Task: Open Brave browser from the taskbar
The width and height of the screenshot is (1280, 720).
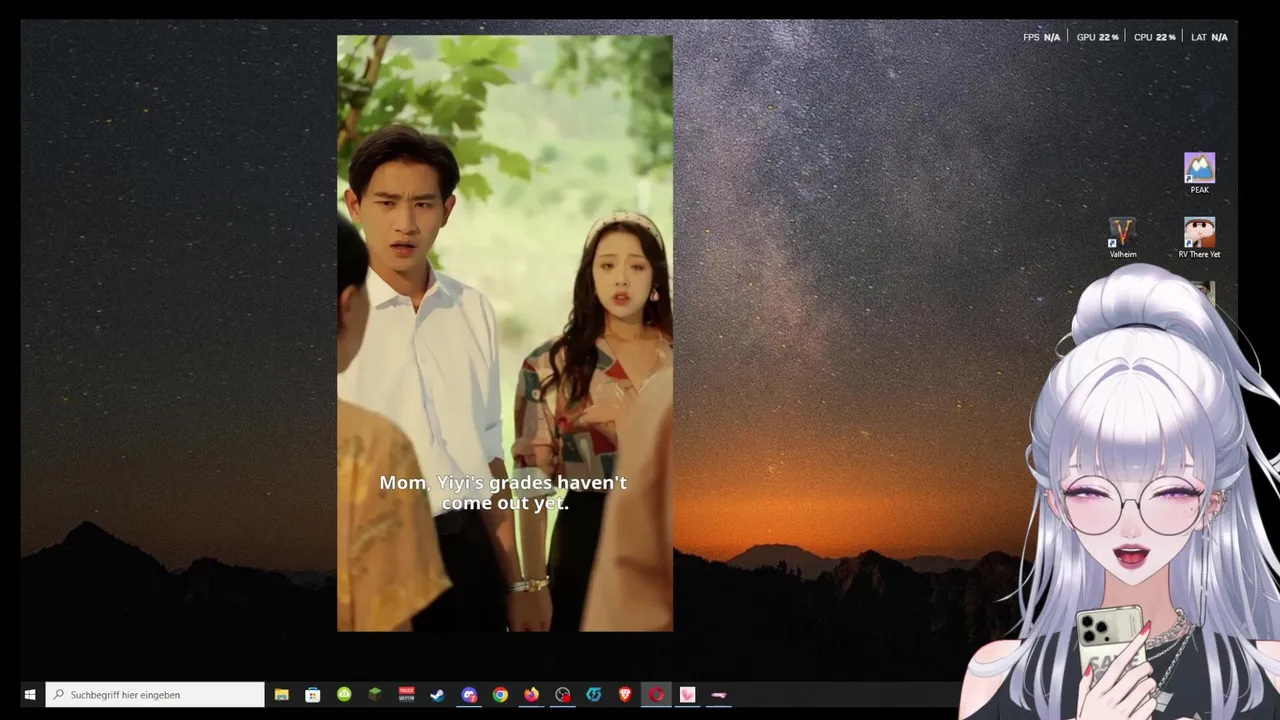Action: (x=625, y=694)
